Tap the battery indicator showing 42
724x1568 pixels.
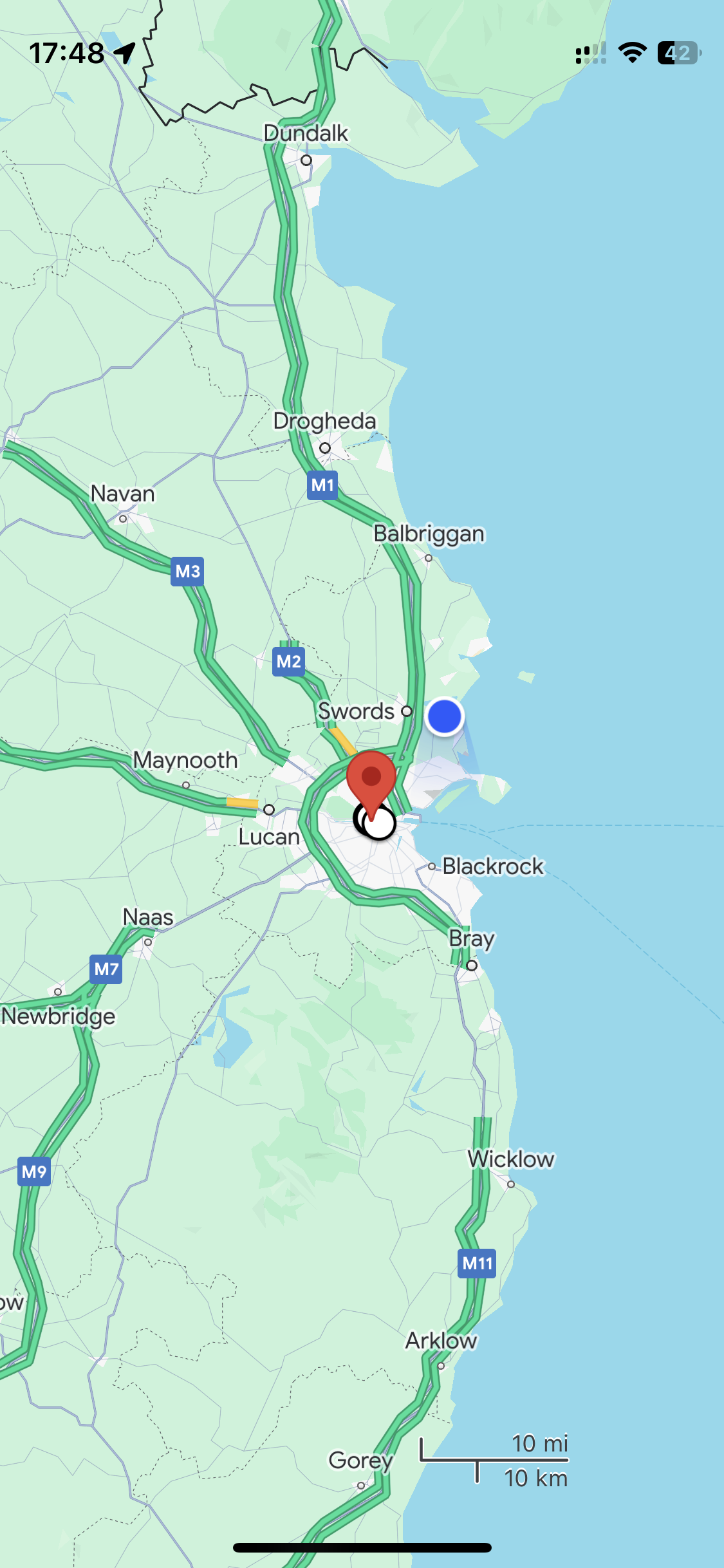(x=680, y=53)
